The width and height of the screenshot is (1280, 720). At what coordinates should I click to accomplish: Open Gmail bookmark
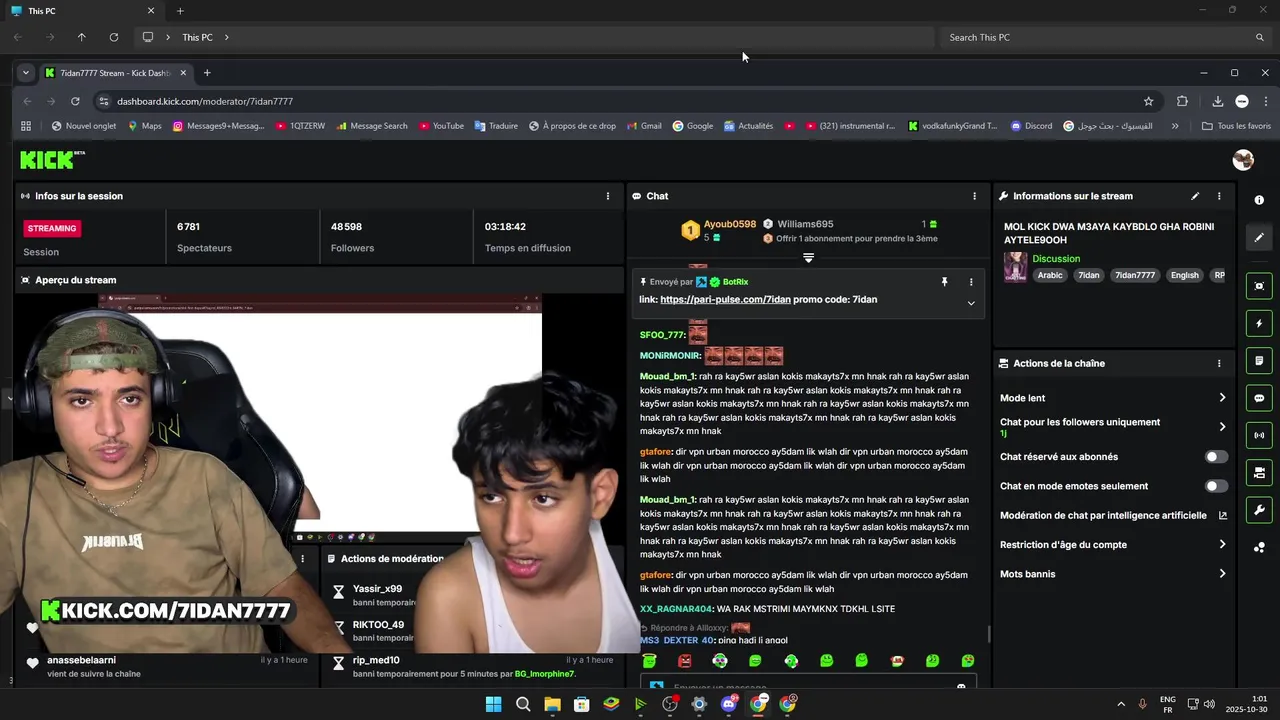[x=644, y=126]
